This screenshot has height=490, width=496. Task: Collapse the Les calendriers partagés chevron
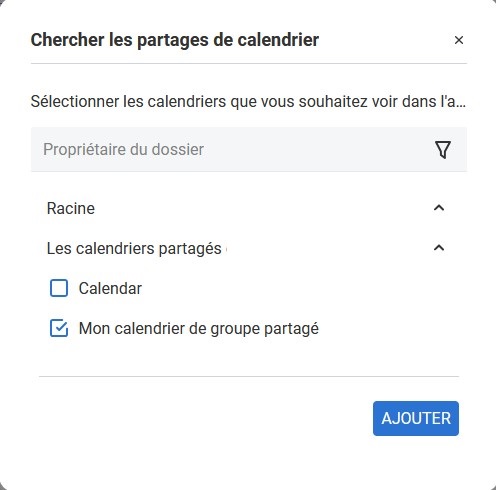(x=439, y=248)
